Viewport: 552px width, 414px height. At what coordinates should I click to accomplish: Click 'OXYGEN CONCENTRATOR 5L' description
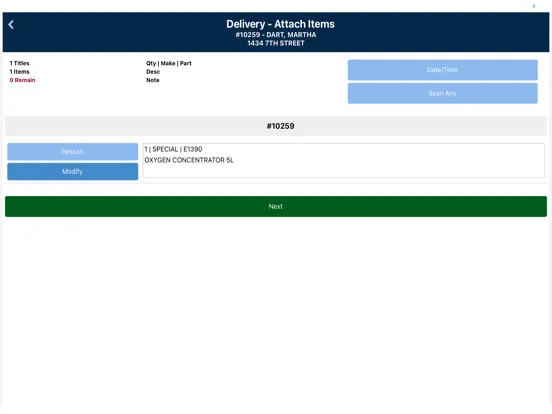point(189,160)
